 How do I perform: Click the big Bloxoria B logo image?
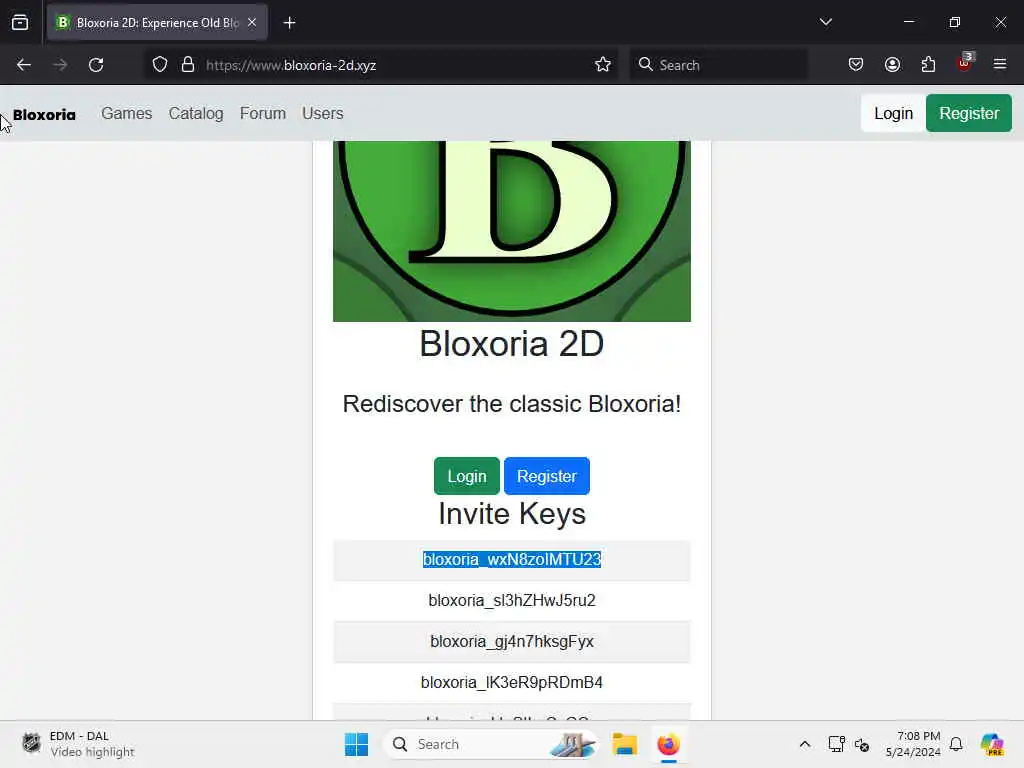pos(512,231)
